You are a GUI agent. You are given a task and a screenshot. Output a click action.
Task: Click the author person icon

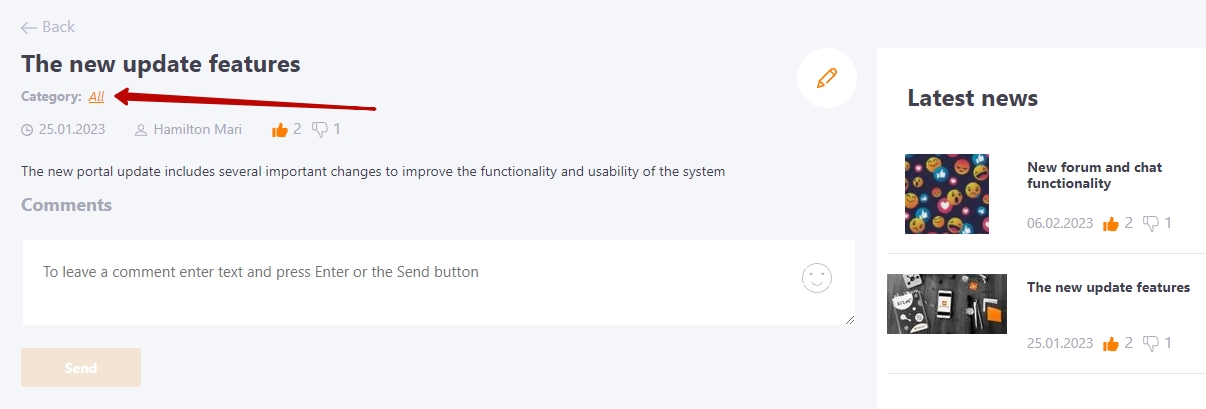click(141, 130)
